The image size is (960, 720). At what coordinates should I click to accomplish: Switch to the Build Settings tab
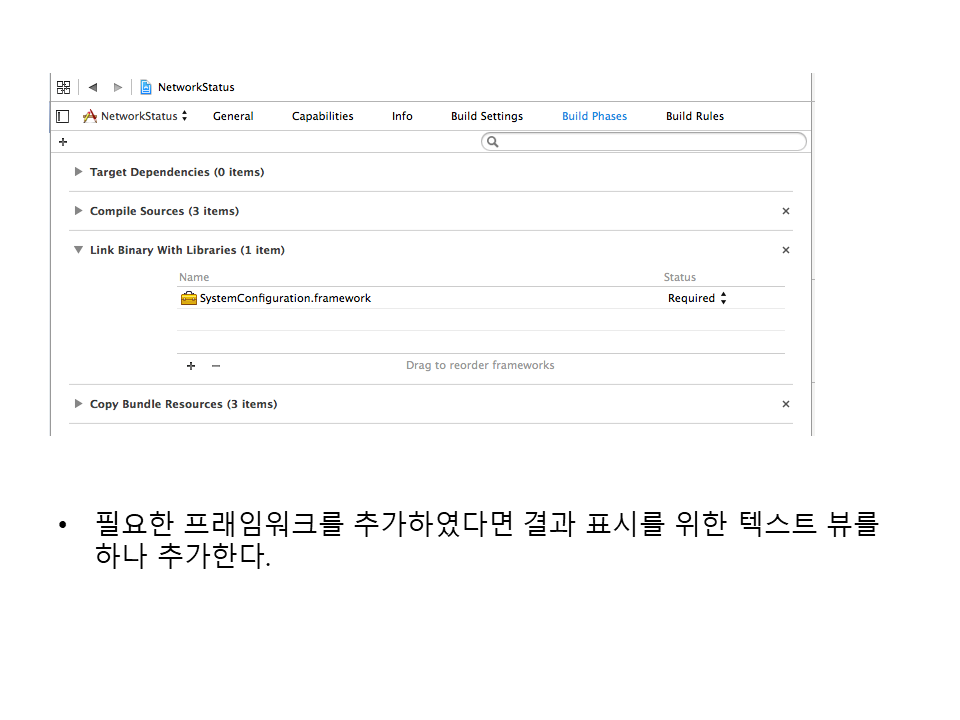487,116
